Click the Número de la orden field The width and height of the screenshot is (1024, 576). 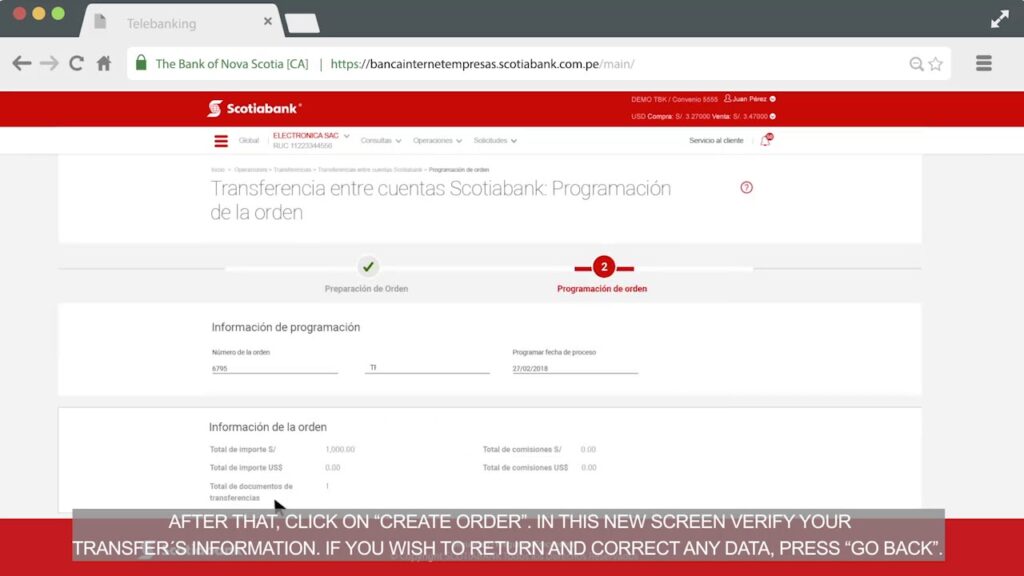click(274, 368)
